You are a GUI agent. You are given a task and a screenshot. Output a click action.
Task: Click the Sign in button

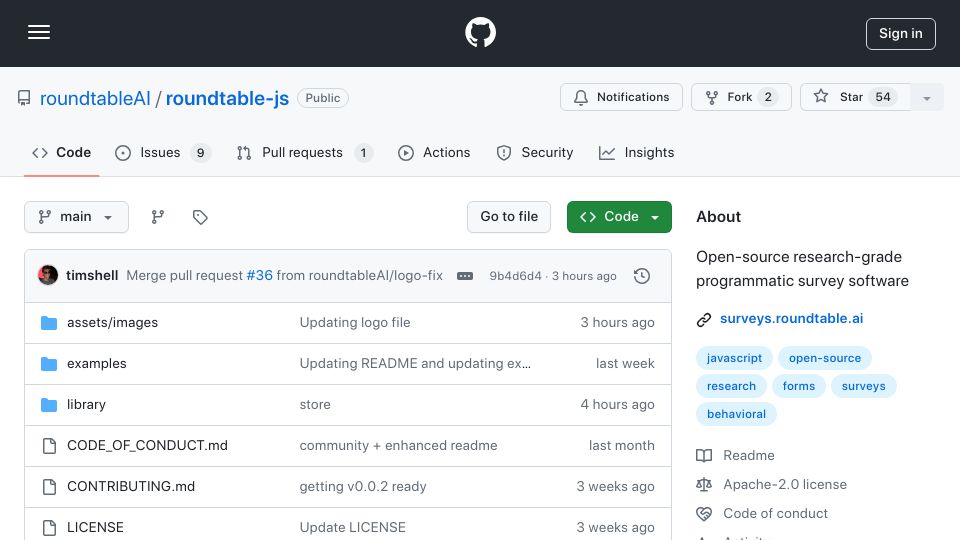(x=901, y=34)
